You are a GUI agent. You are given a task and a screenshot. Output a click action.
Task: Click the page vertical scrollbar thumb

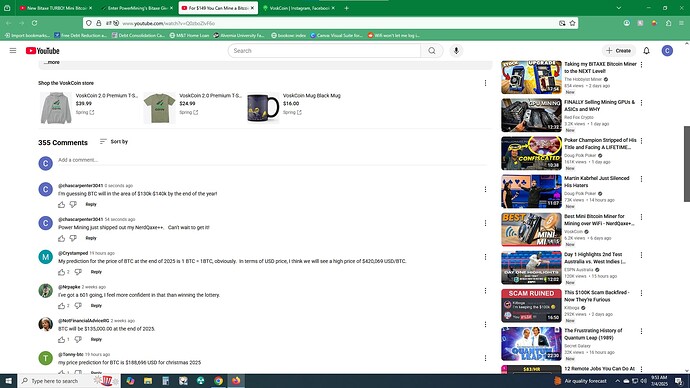686,164
